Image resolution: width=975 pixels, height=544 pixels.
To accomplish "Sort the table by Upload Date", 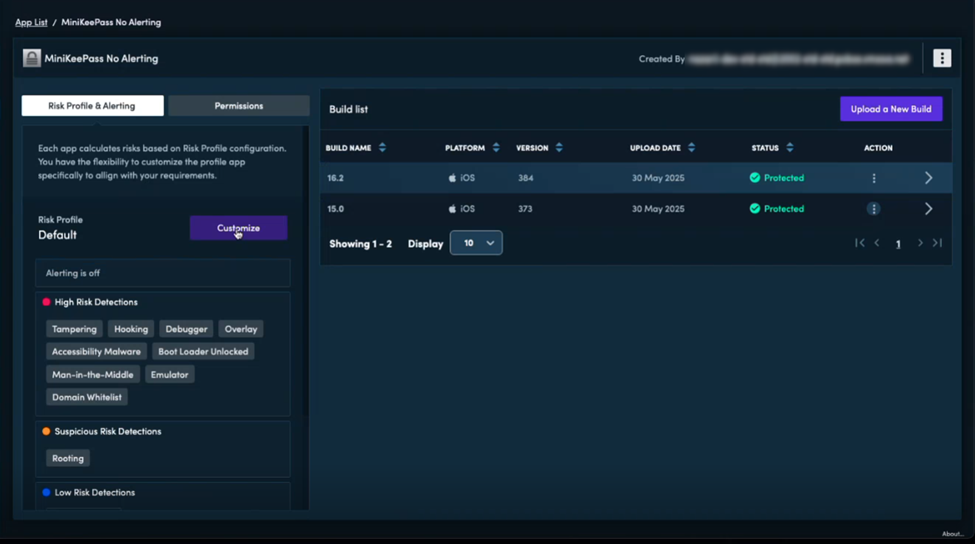I will point(691,148).
